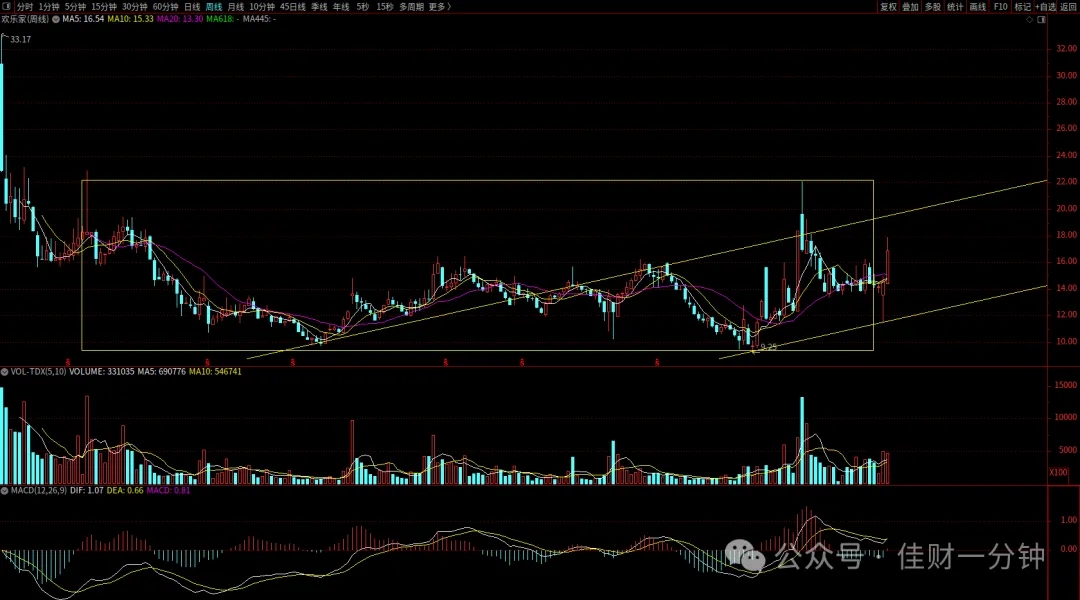This screenshot has height=600, width=1080.
Task: Select the 5秒 period tab
Action: point(363,7)
